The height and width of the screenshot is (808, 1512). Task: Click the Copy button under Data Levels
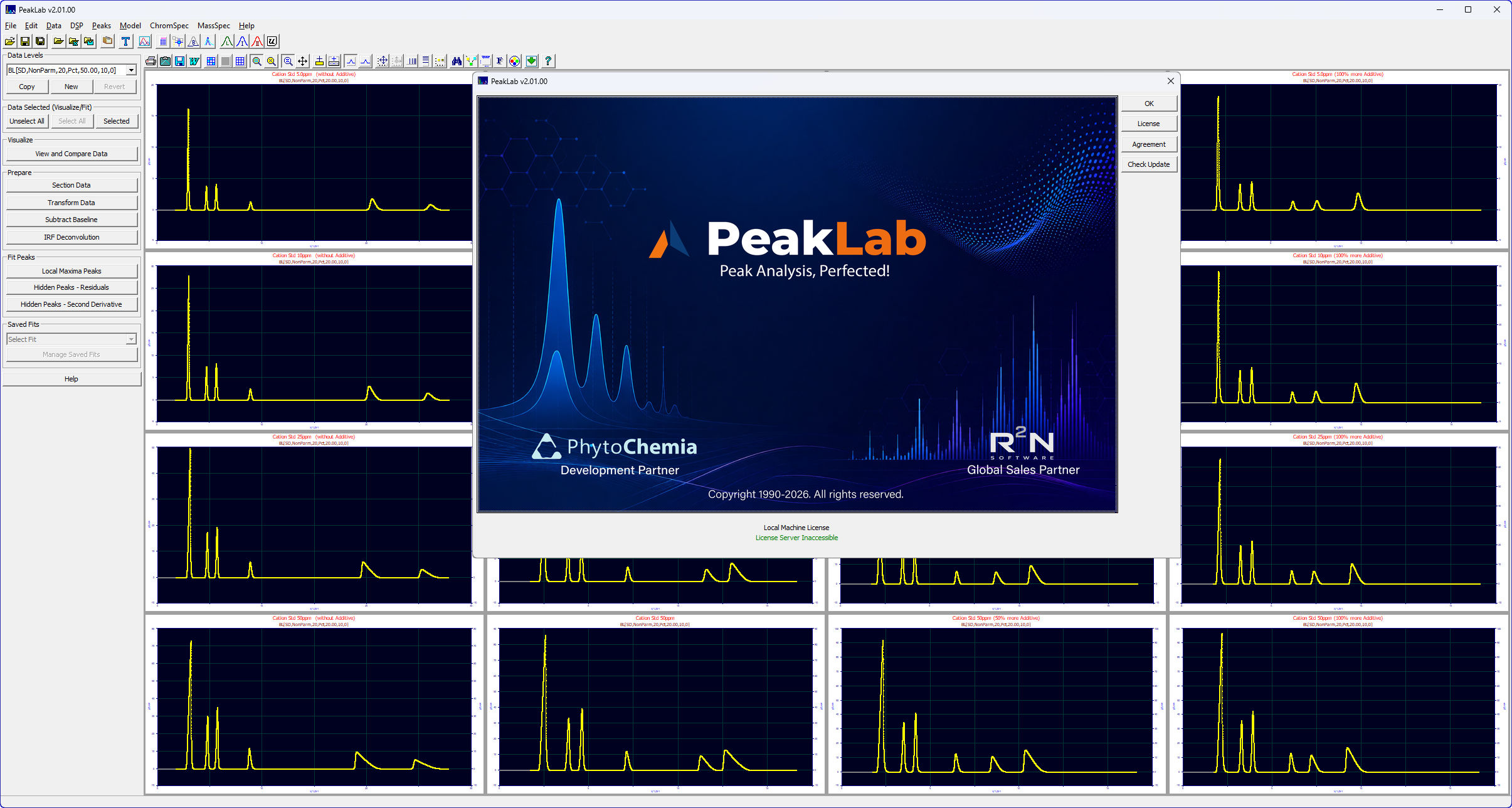27,87
